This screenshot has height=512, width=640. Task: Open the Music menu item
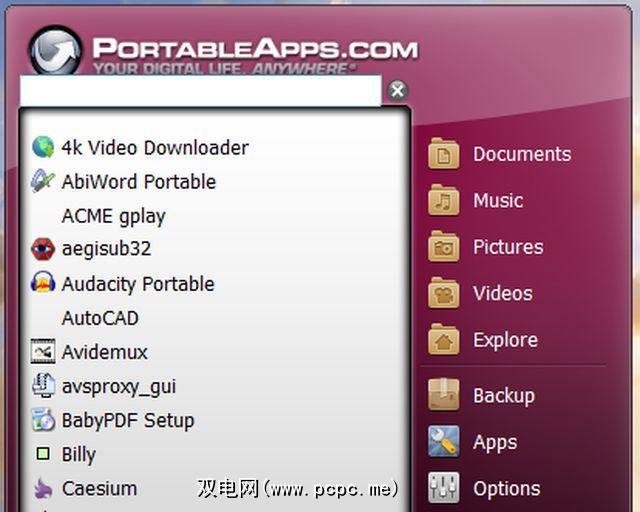[498, 200]
